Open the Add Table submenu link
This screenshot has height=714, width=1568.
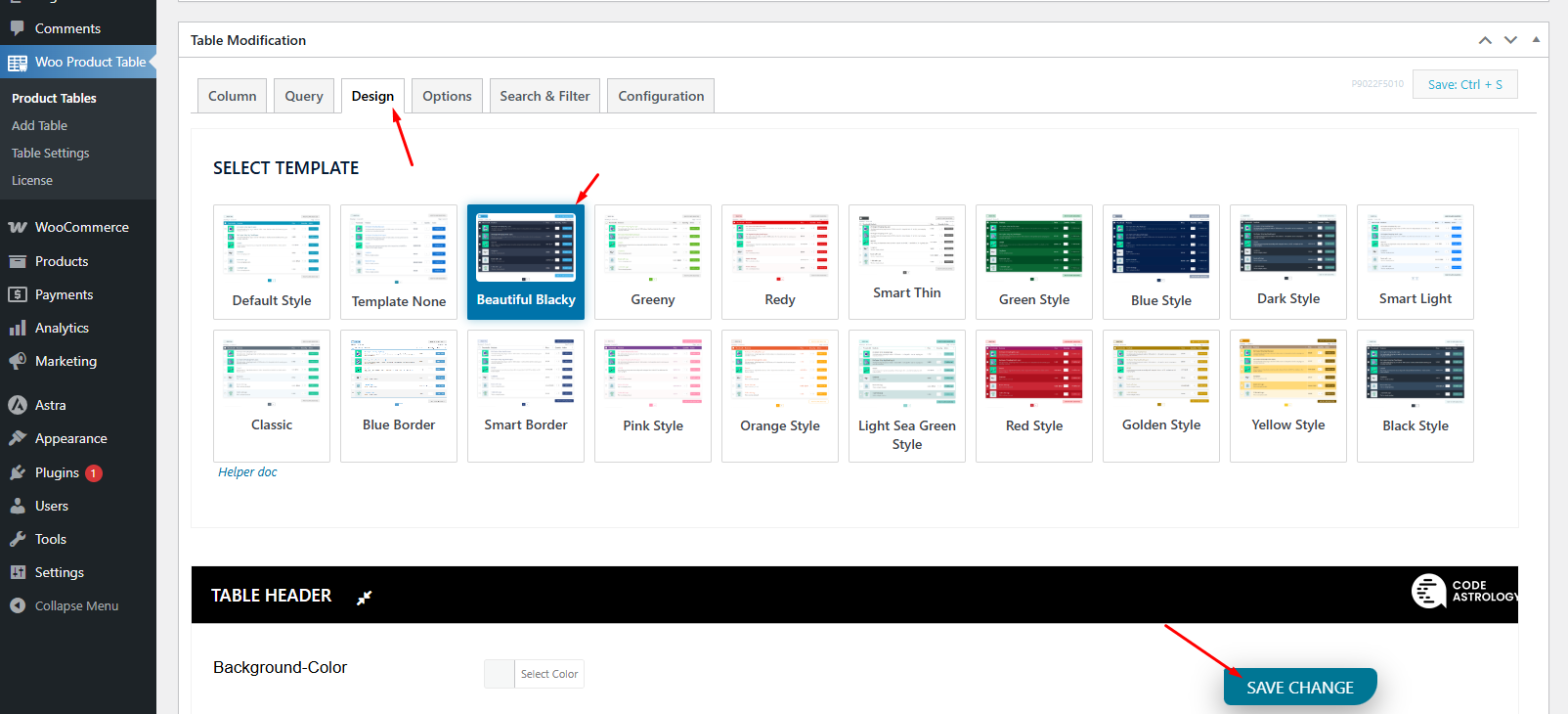click(39, 125)
